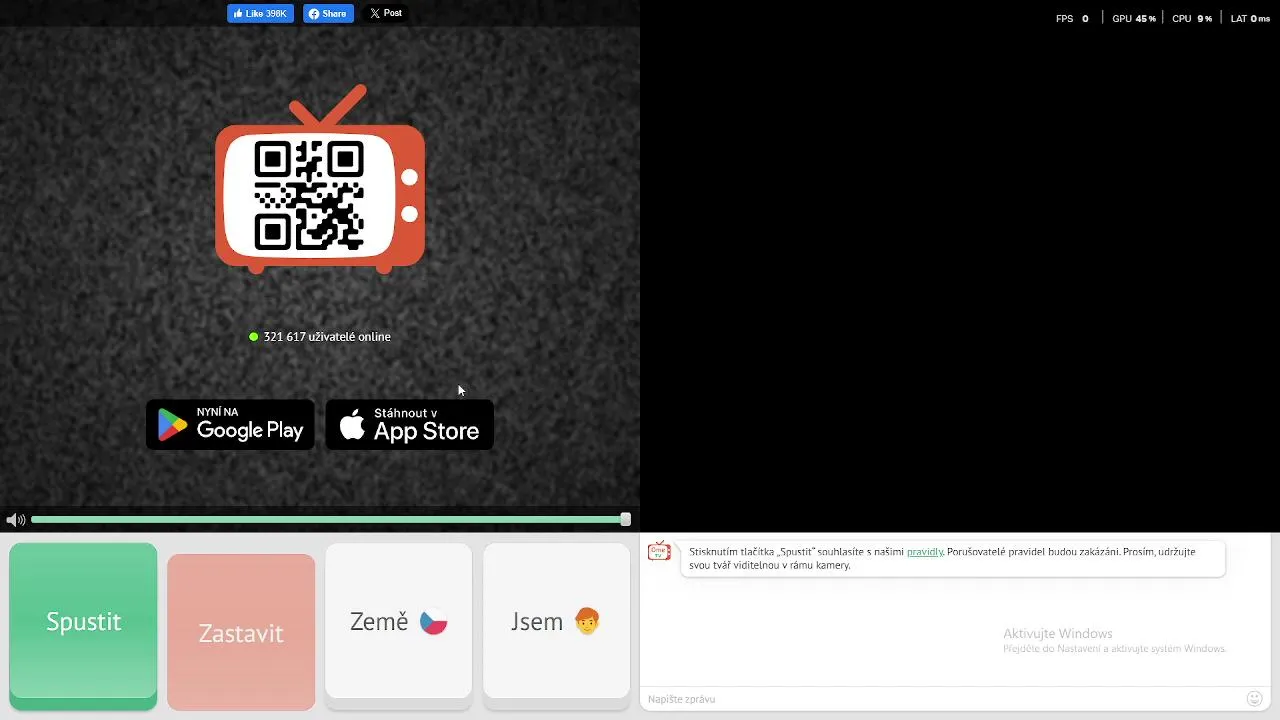Screen dimensions: 1280x720
Task: Start chat with the Spustit button
Action: 83,626
